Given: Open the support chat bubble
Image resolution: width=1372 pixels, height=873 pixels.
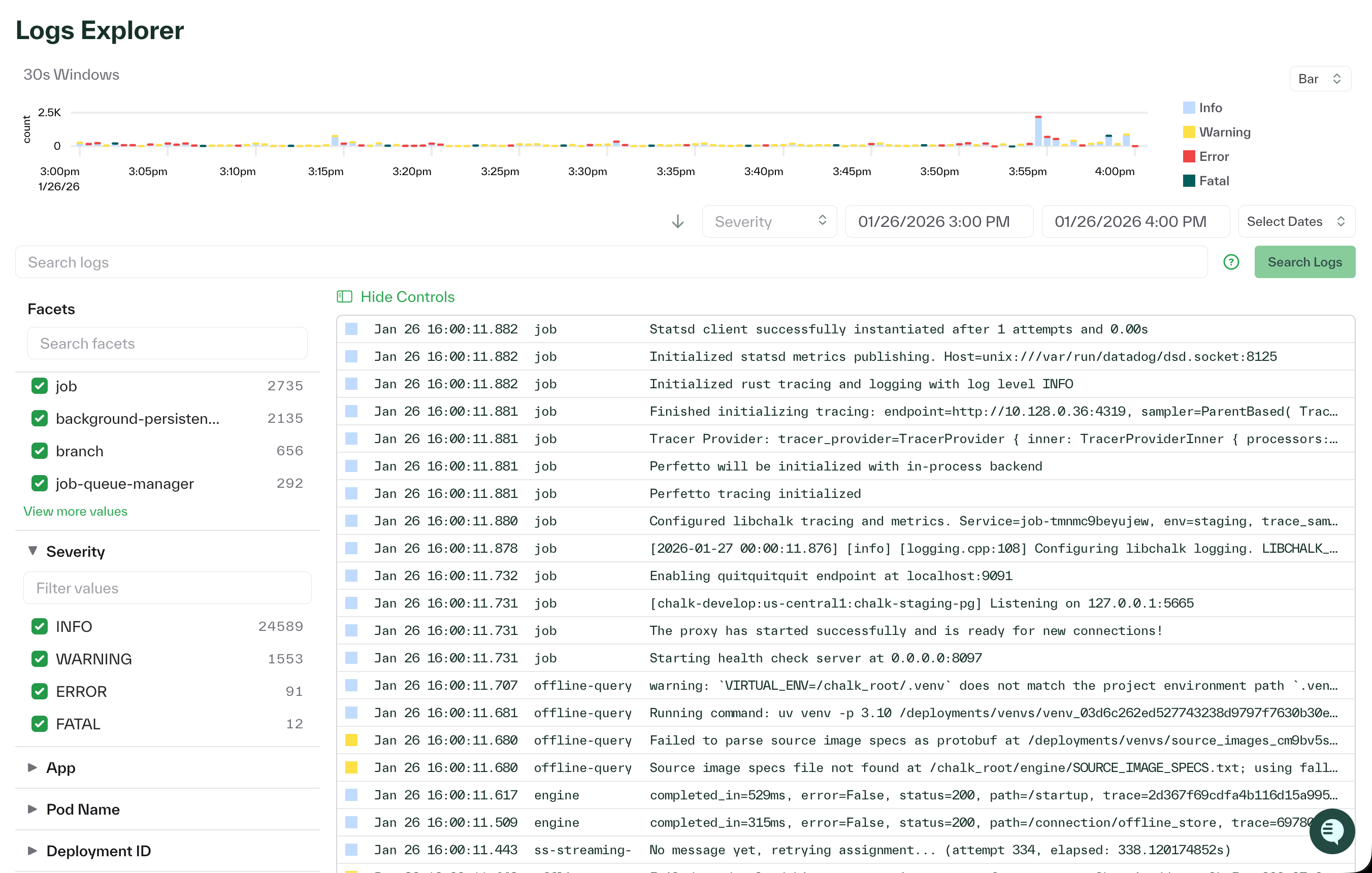Looking at the screenshot, I should coord(1333,831).
